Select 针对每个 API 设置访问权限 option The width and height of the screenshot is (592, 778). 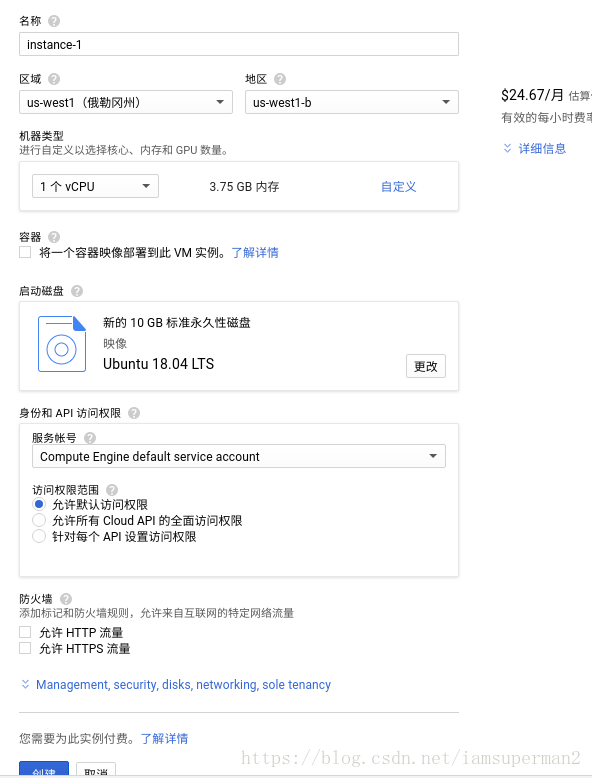click(39, 536)
